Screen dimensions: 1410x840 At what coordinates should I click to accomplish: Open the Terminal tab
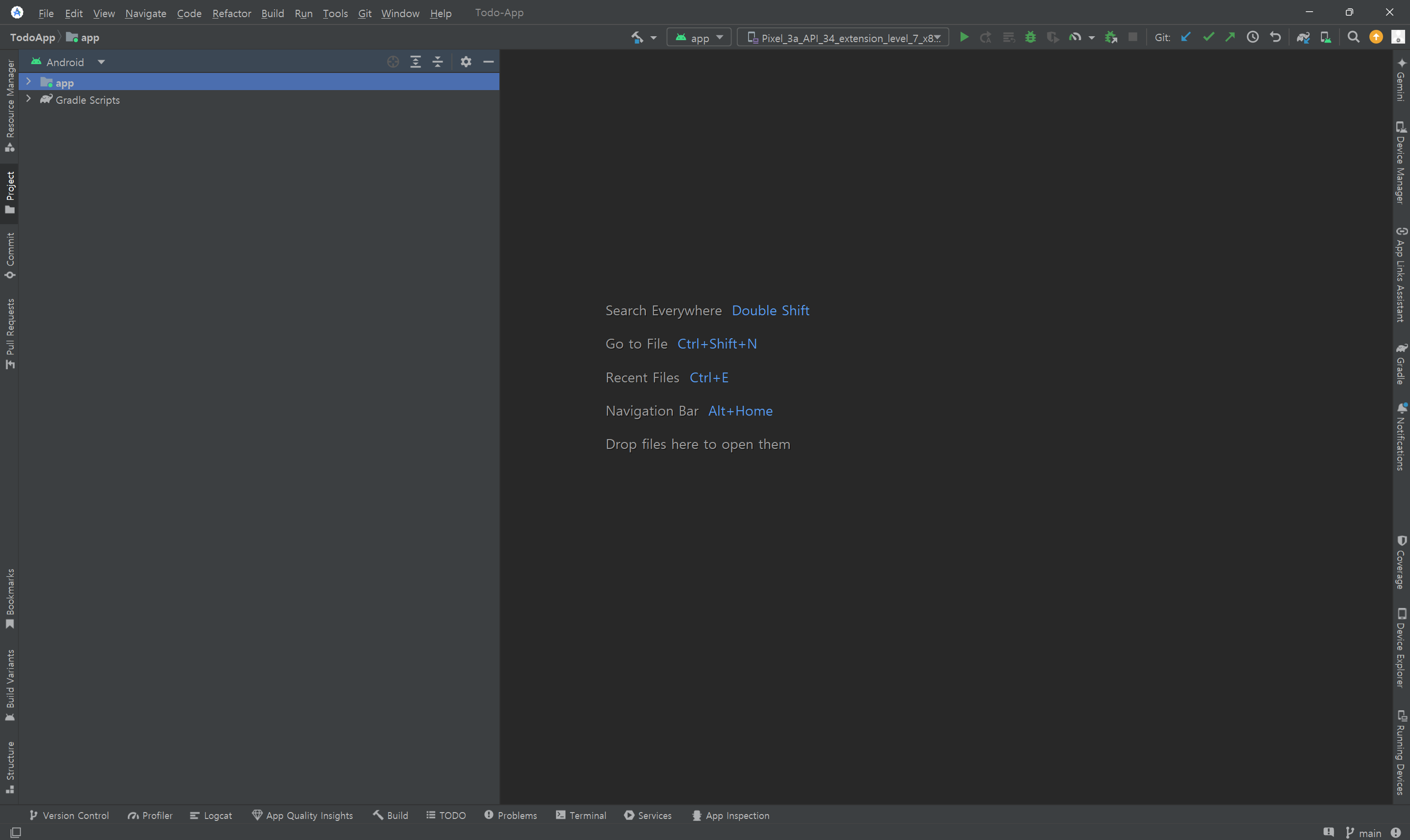tap(581, 815)
